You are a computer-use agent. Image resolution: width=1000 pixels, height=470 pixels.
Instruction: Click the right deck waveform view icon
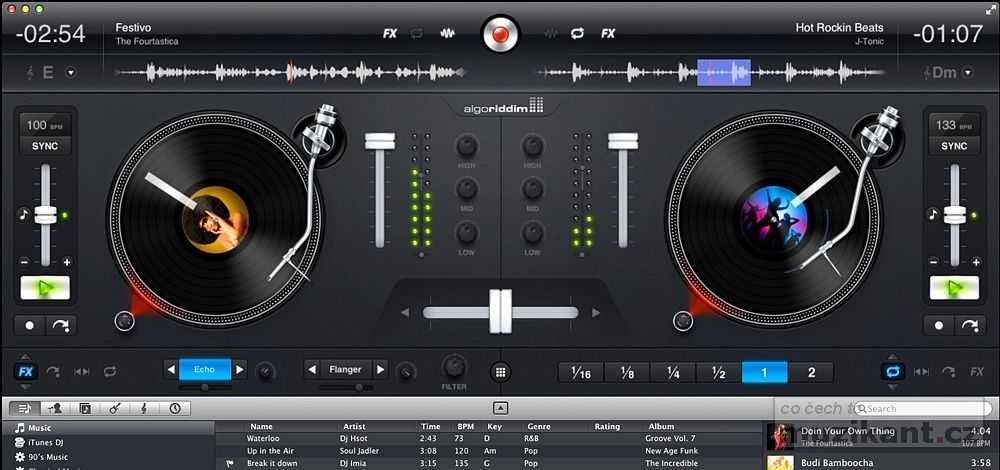(550, 33)
